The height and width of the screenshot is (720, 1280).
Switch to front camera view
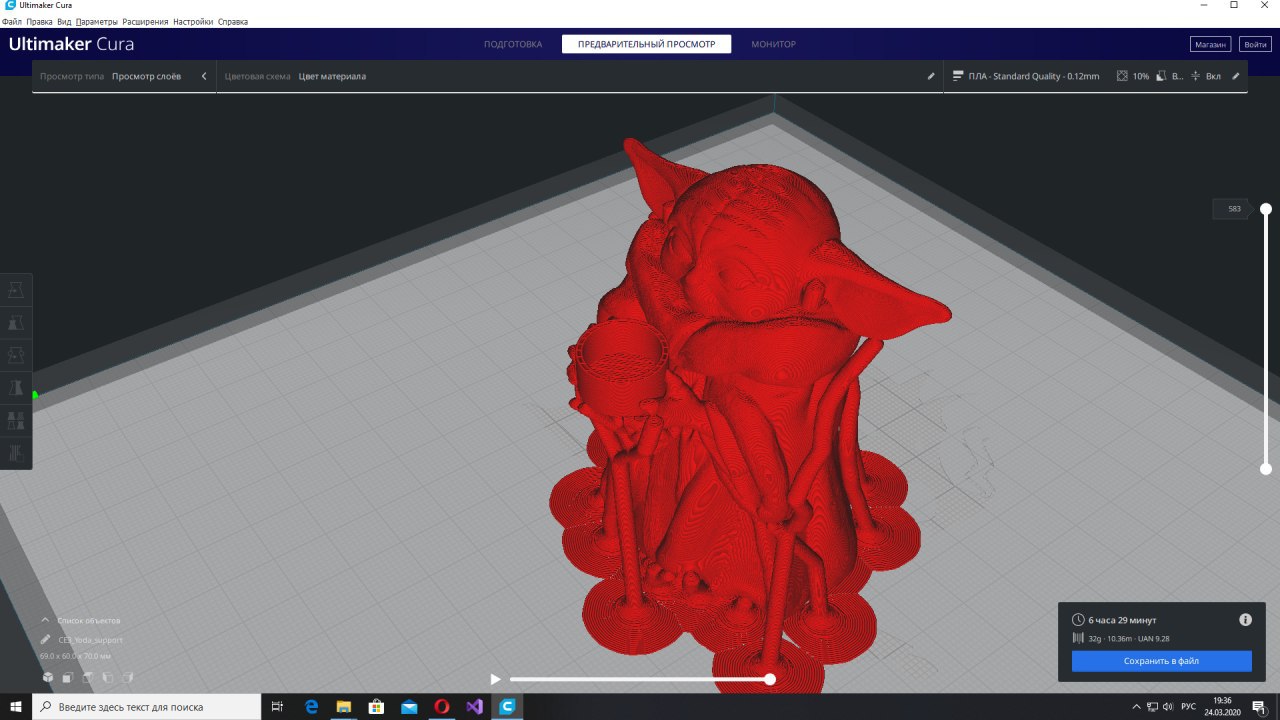[x=67, y=678]
